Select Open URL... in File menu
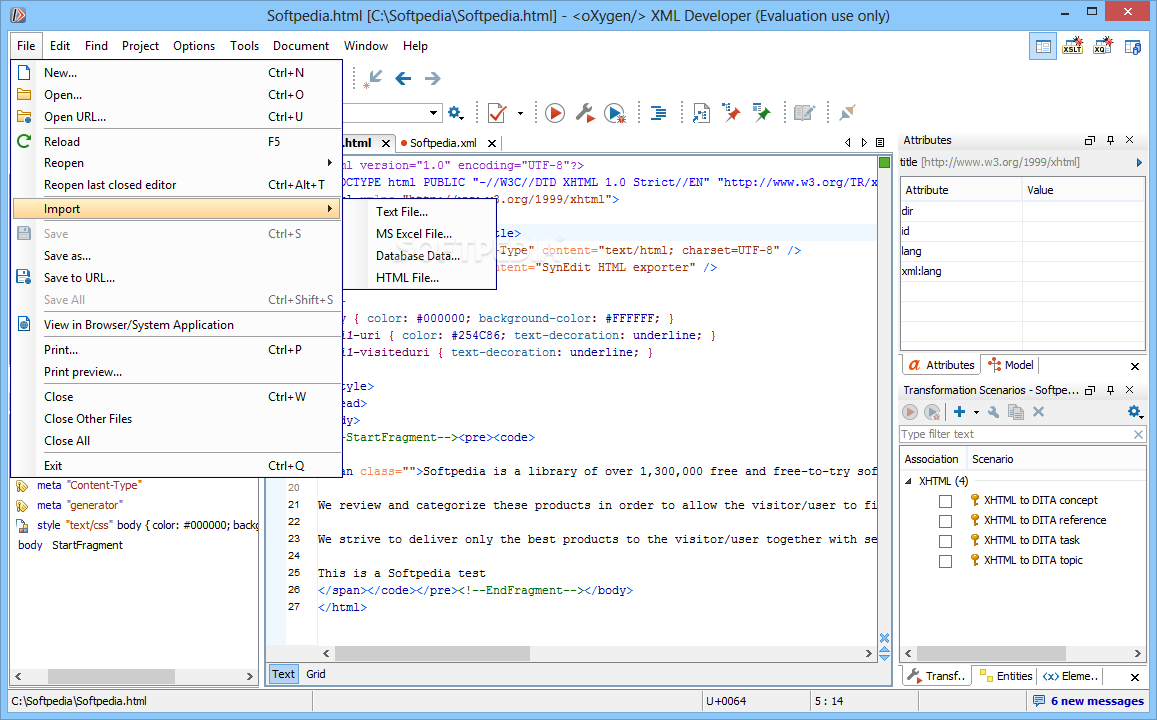Viewport: 1157px width, 720px height. (x=176, y=117)
